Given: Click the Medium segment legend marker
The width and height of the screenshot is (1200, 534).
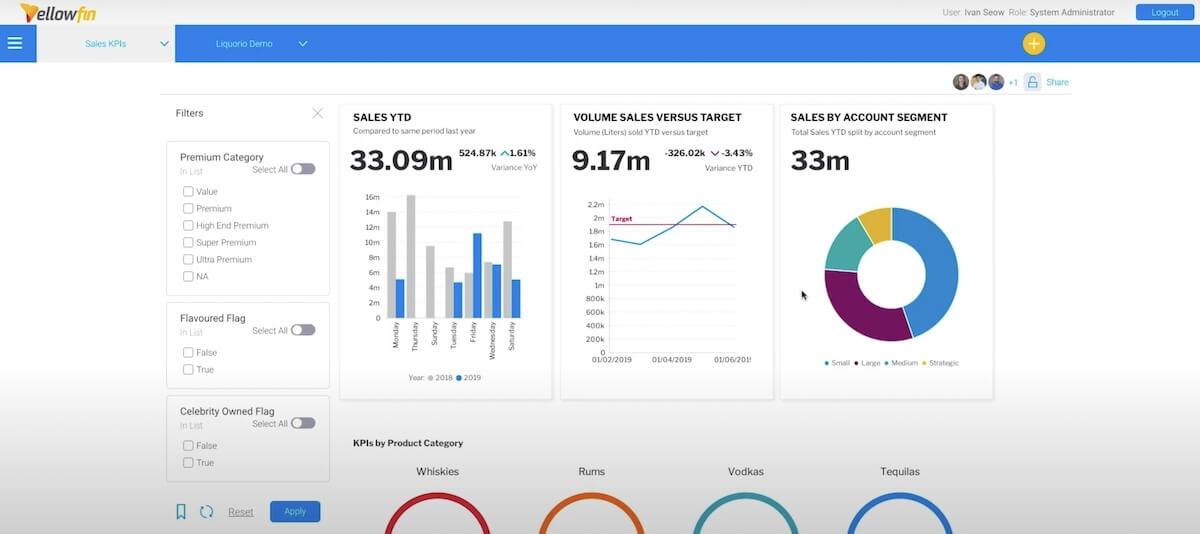Looking at the screenshot, I should [x=886, y=363].
